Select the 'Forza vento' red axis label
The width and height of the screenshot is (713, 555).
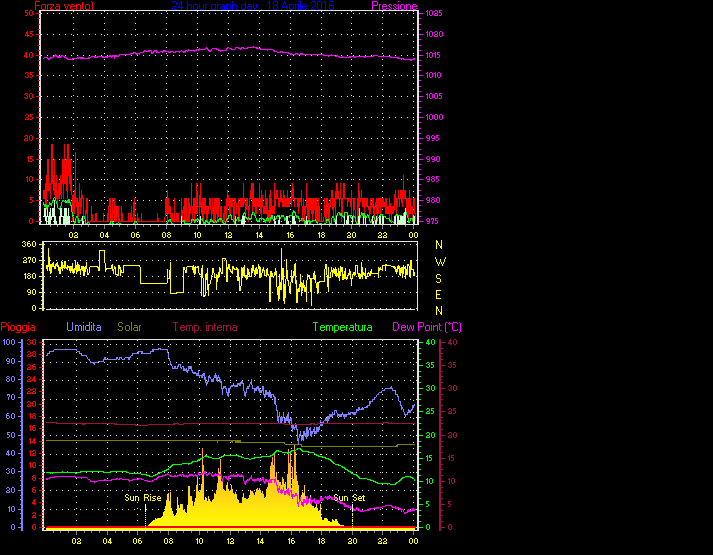[64, 6]
